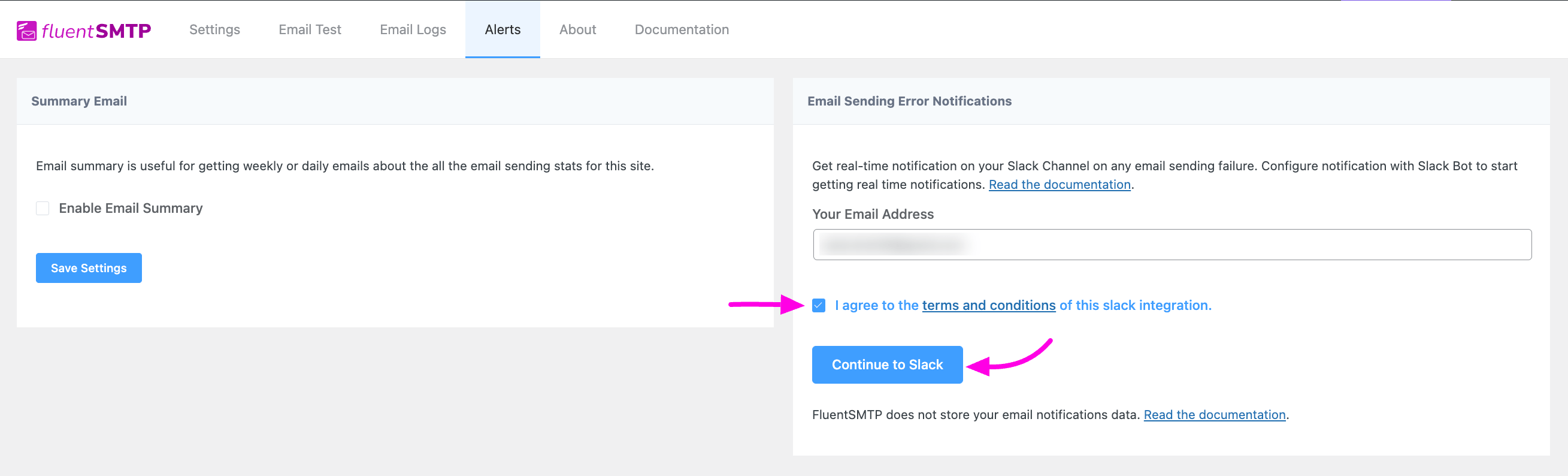Open the Settings tab
The width and height of the screenshot is (1568, 476).
[x=214, y=29]
